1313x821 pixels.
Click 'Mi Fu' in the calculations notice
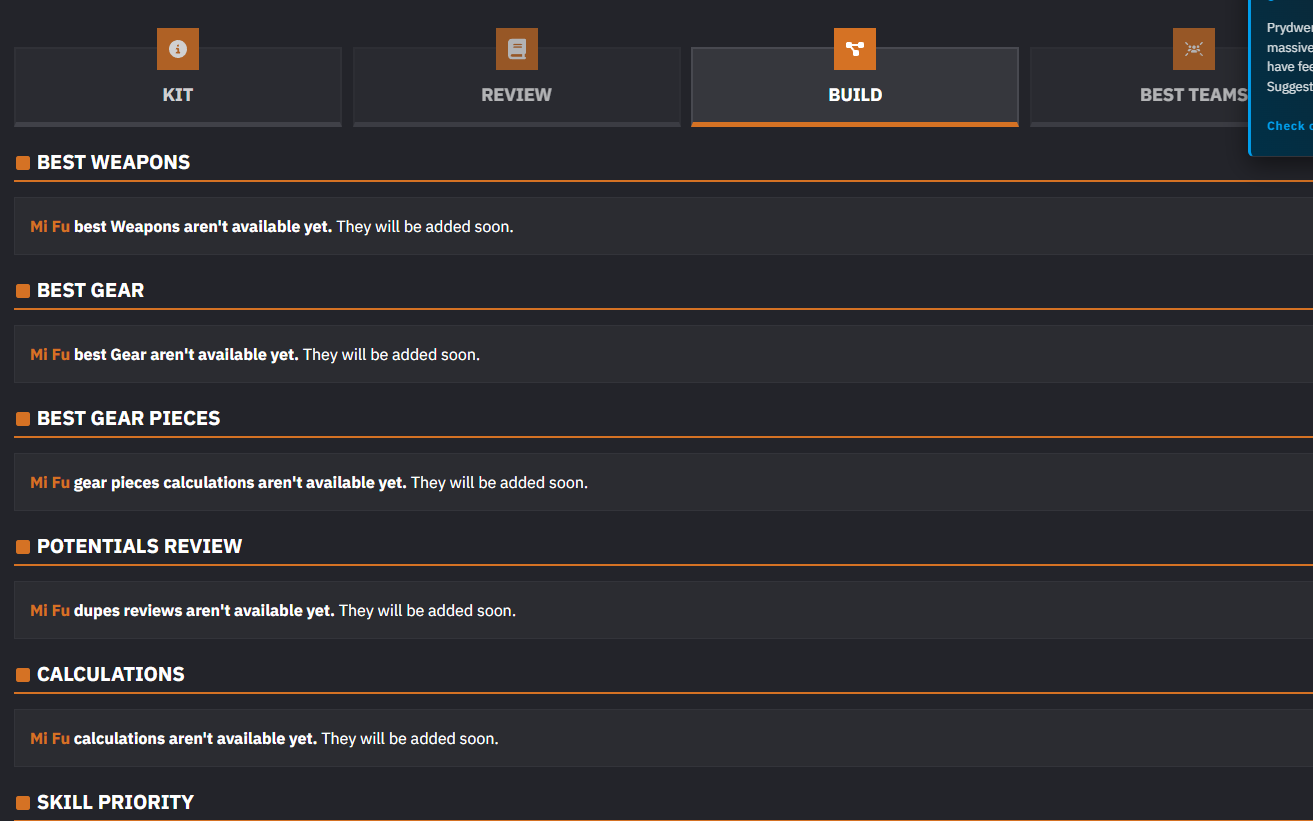(x=50, y=738)
